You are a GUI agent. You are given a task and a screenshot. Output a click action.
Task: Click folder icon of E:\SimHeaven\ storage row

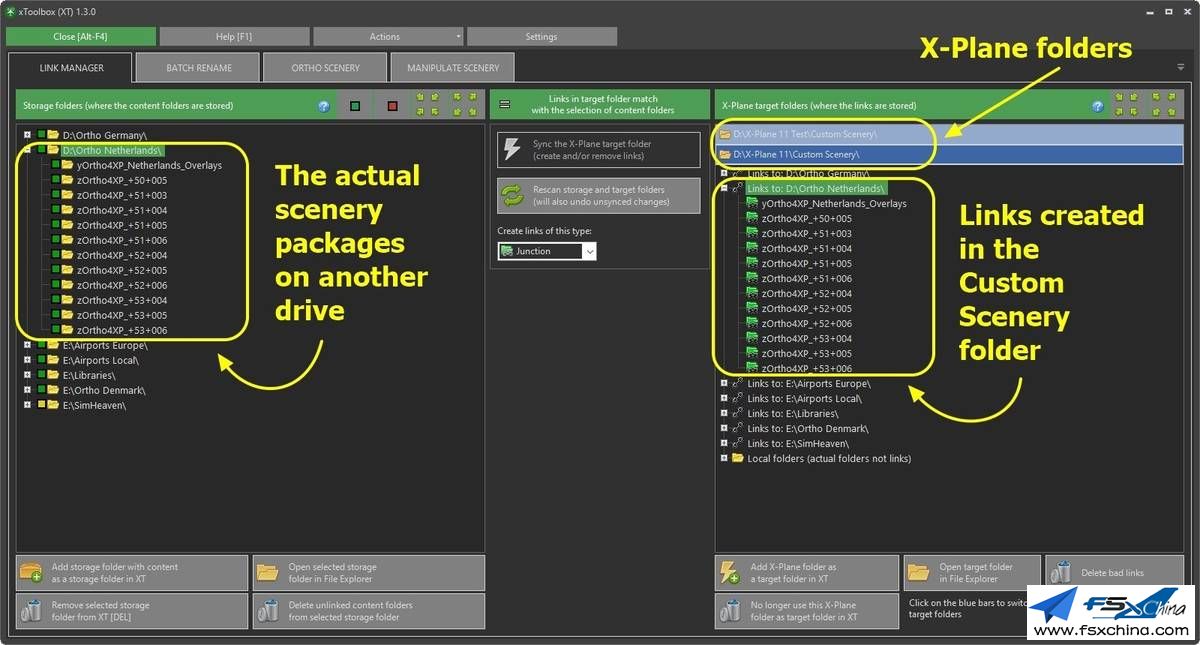point(54,405)
